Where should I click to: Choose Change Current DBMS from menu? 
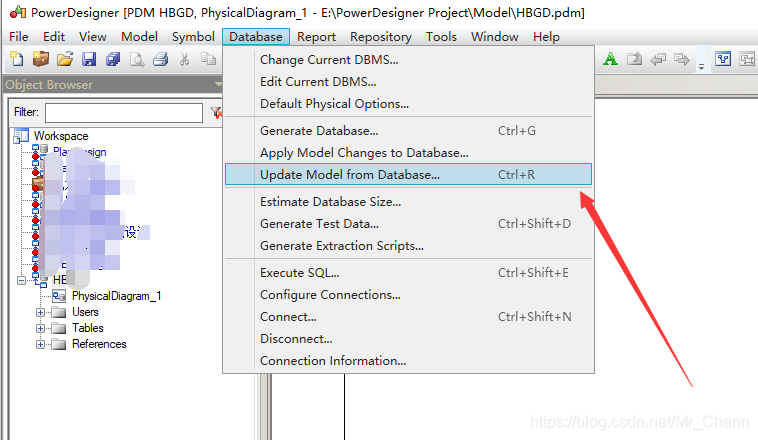[x=408, y=59]
